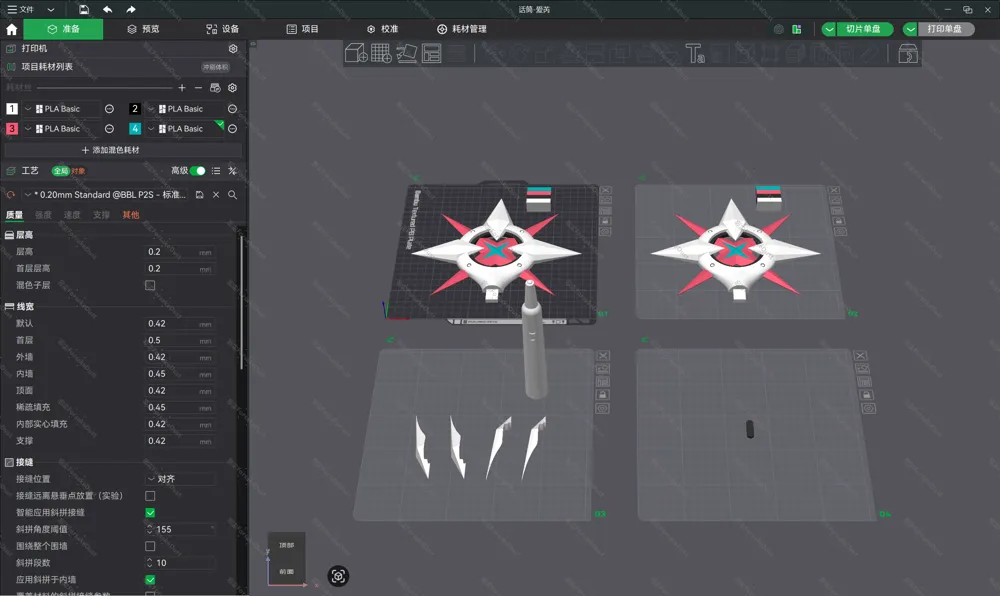Check 接缝远离悬垂点放置 option
The height and width of the screenshot is (596, 1000).
150,495
